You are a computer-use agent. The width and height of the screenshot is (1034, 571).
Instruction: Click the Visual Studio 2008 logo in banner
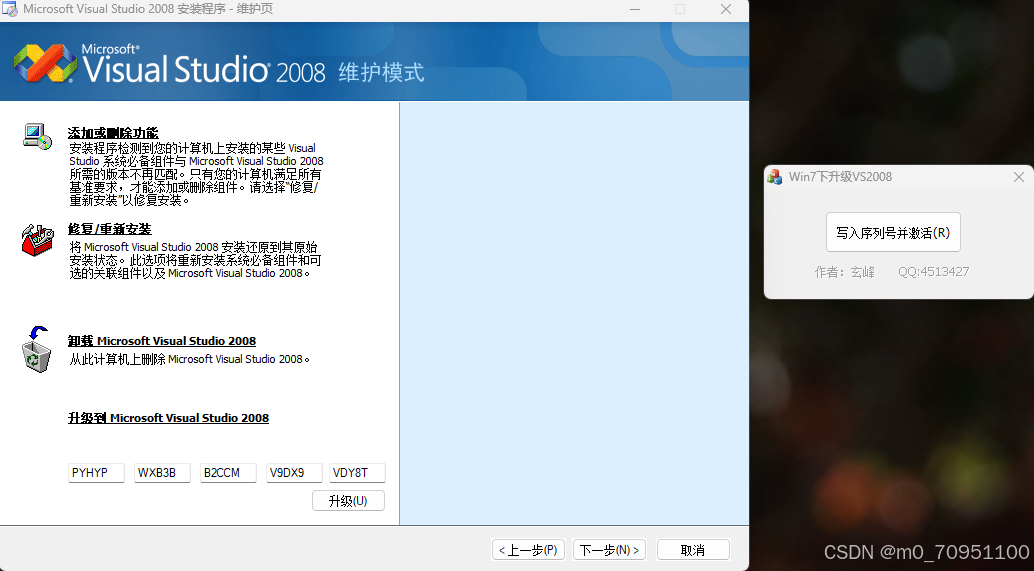tap(45, 63)
